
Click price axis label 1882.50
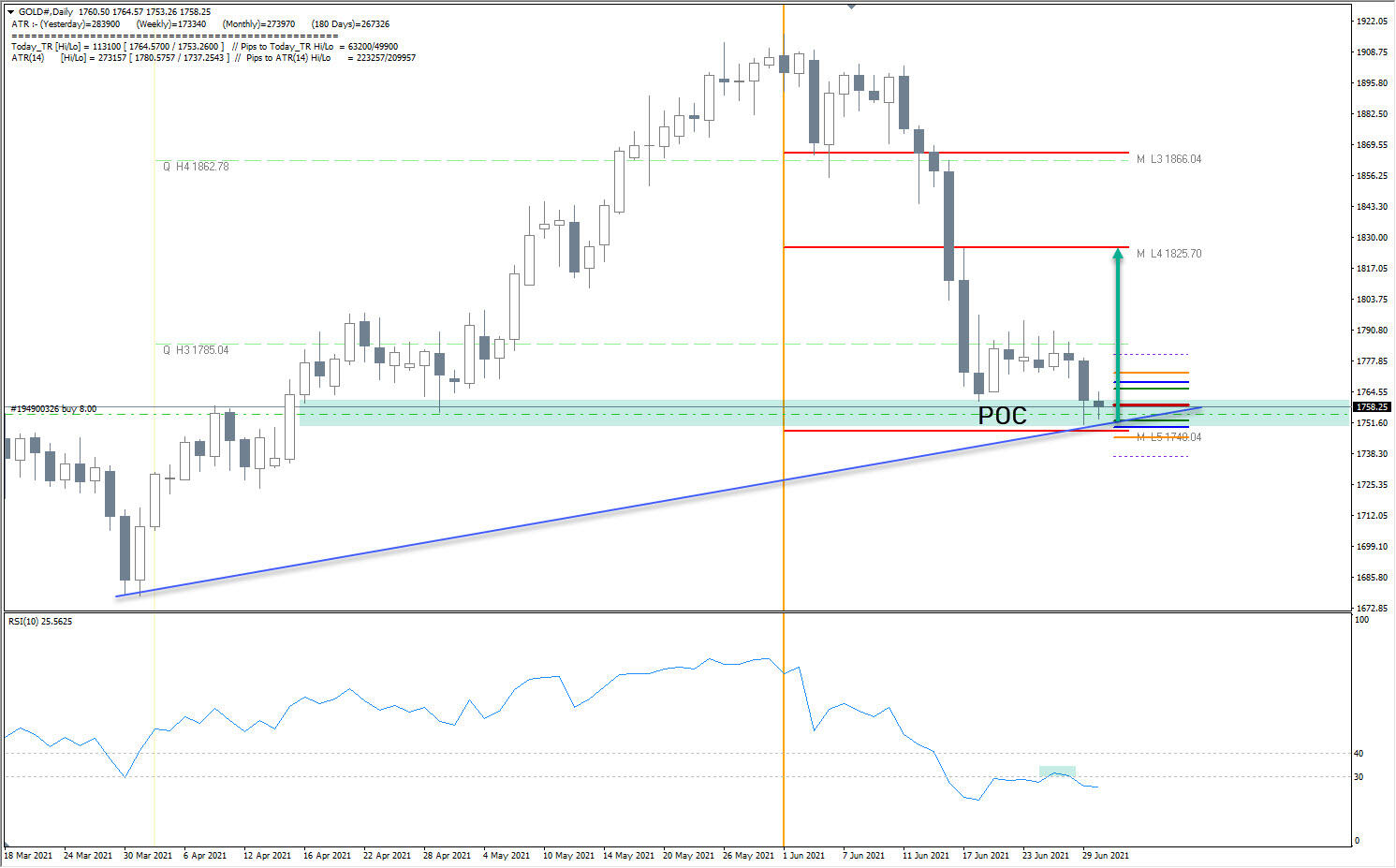pyautogui.click(x=1372, y=114)
